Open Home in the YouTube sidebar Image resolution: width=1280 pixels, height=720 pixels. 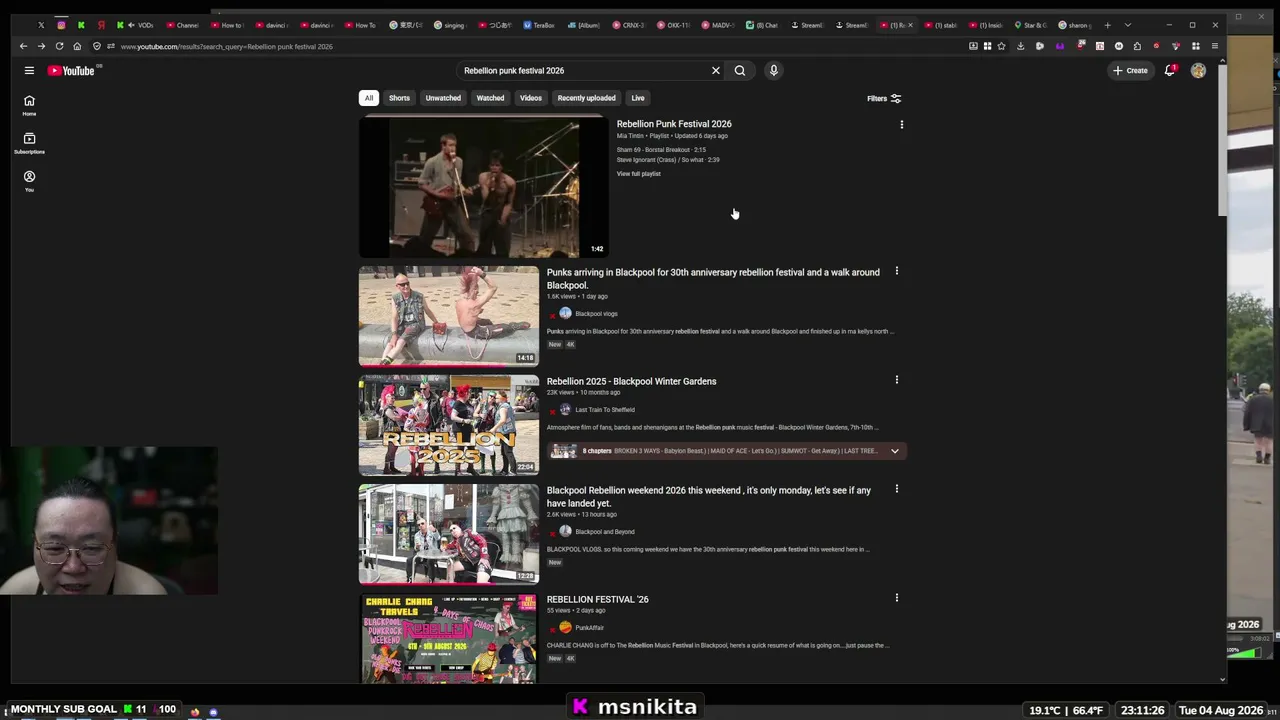(29, 105)
